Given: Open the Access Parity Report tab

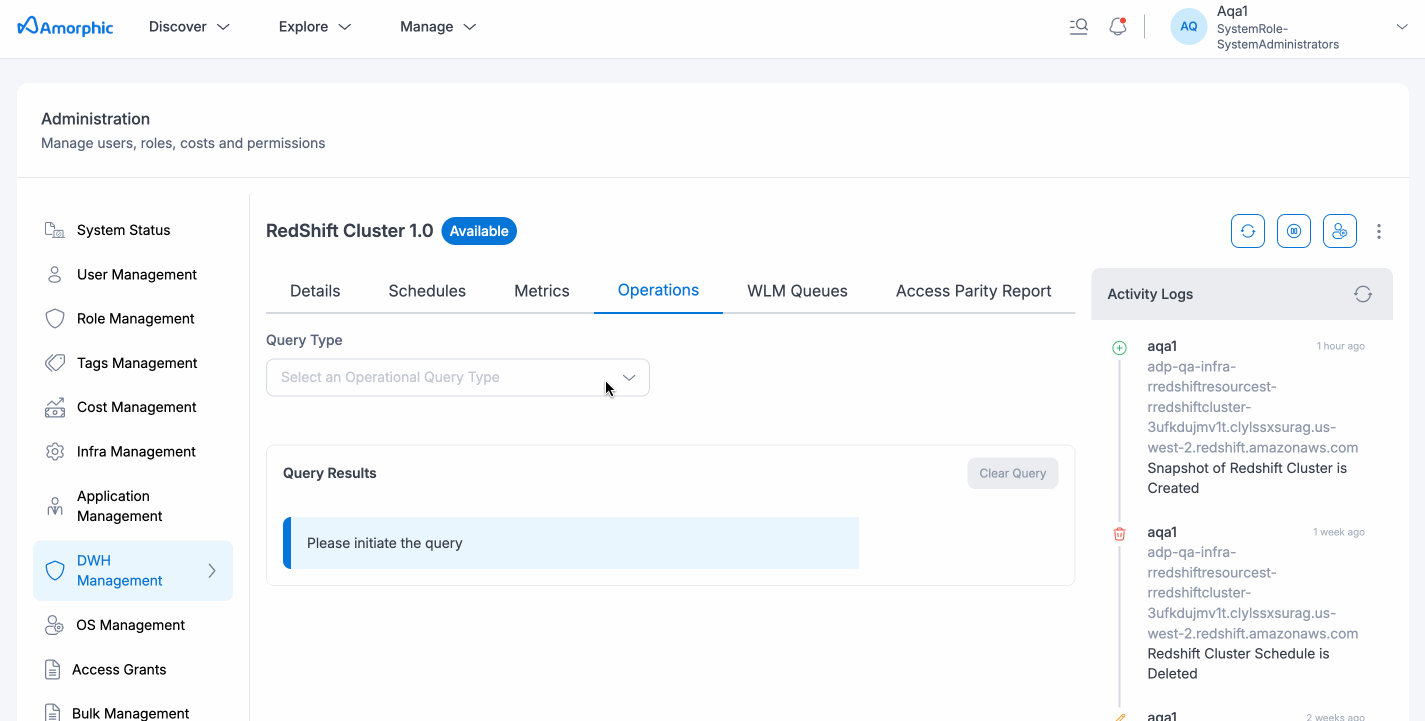Looking at the screenshot, I should (973, 291).
